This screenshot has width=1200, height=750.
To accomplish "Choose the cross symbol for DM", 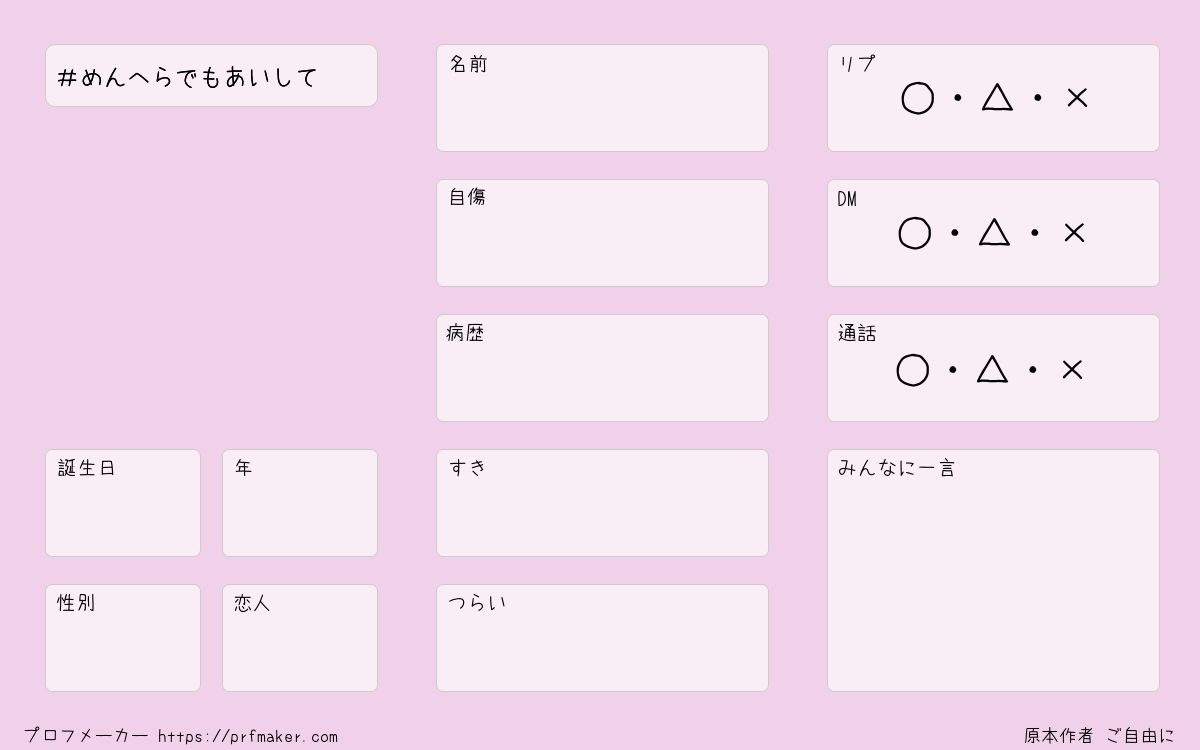I will tap(1074, 233).
